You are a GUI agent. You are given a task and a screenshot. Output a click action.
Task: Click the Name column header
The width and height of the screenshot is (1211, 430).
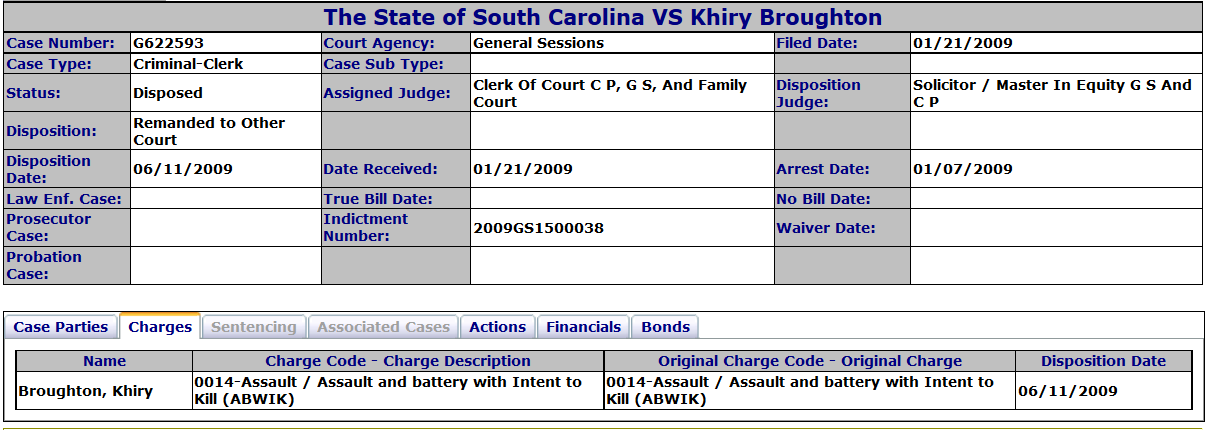click(x=105, y=361)
